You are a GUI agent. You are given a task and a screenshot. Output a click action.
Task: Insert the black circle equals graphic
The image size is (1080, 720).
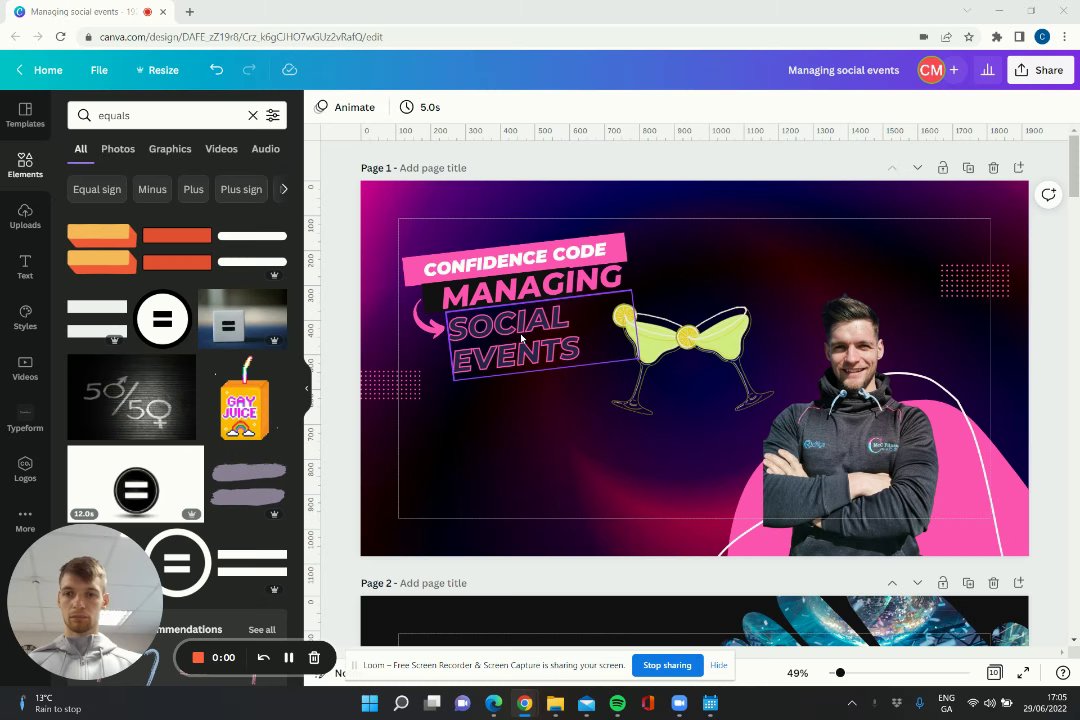click(163, 318)
